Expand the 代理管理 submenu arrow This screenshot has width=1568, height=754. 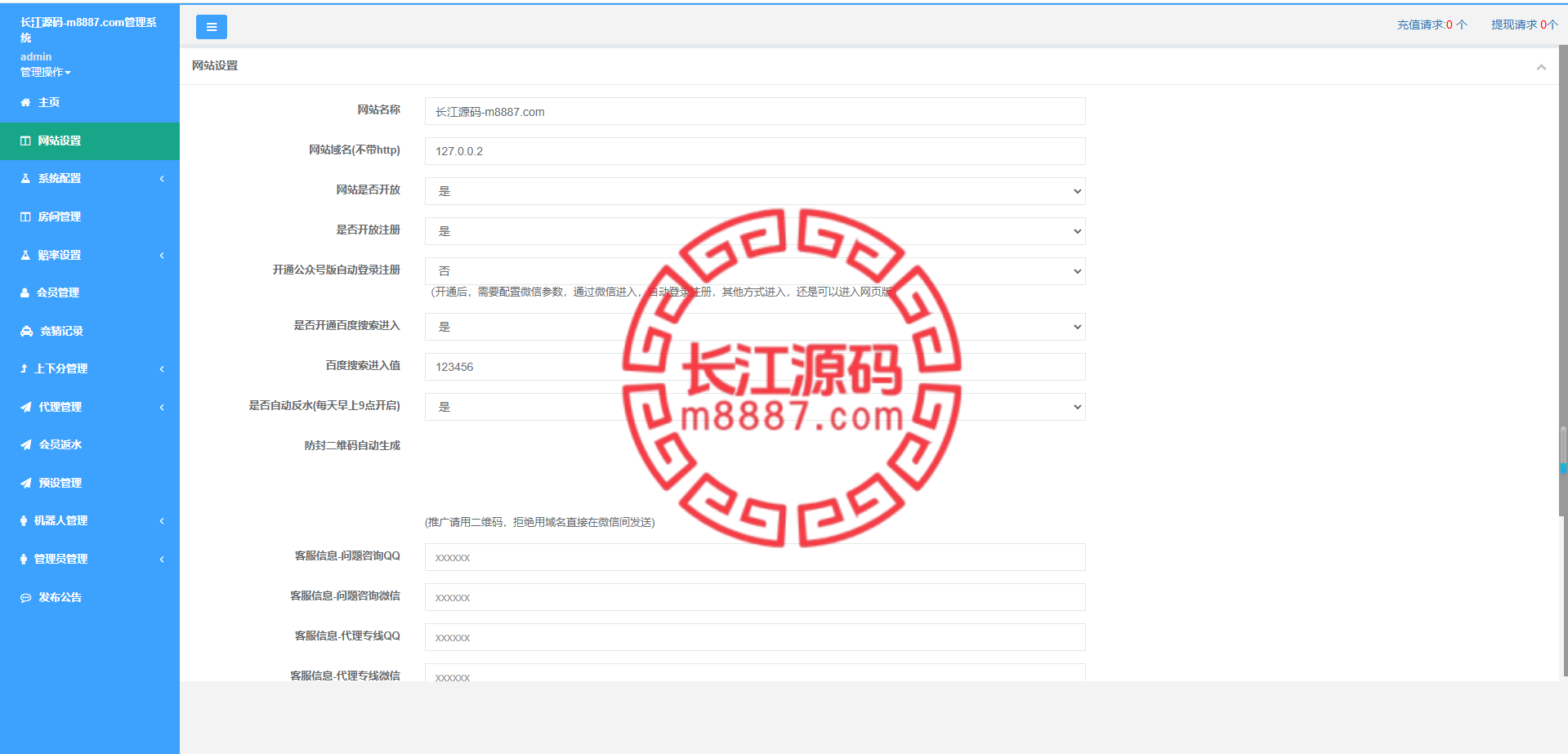click(x=162, y=407)
